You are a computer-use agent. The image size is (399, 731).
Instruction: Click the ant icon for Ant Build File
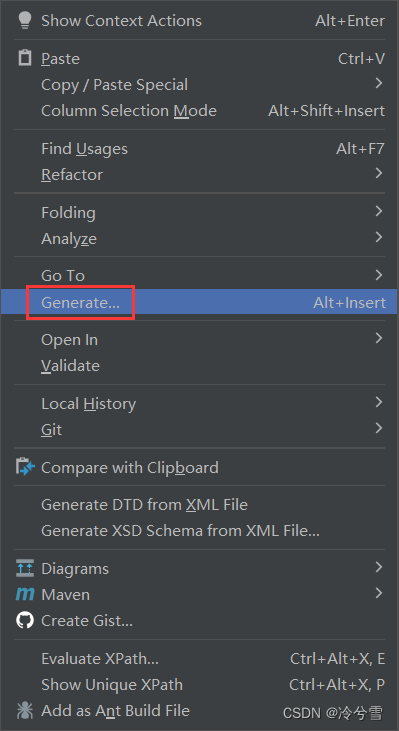coord(25,710)
